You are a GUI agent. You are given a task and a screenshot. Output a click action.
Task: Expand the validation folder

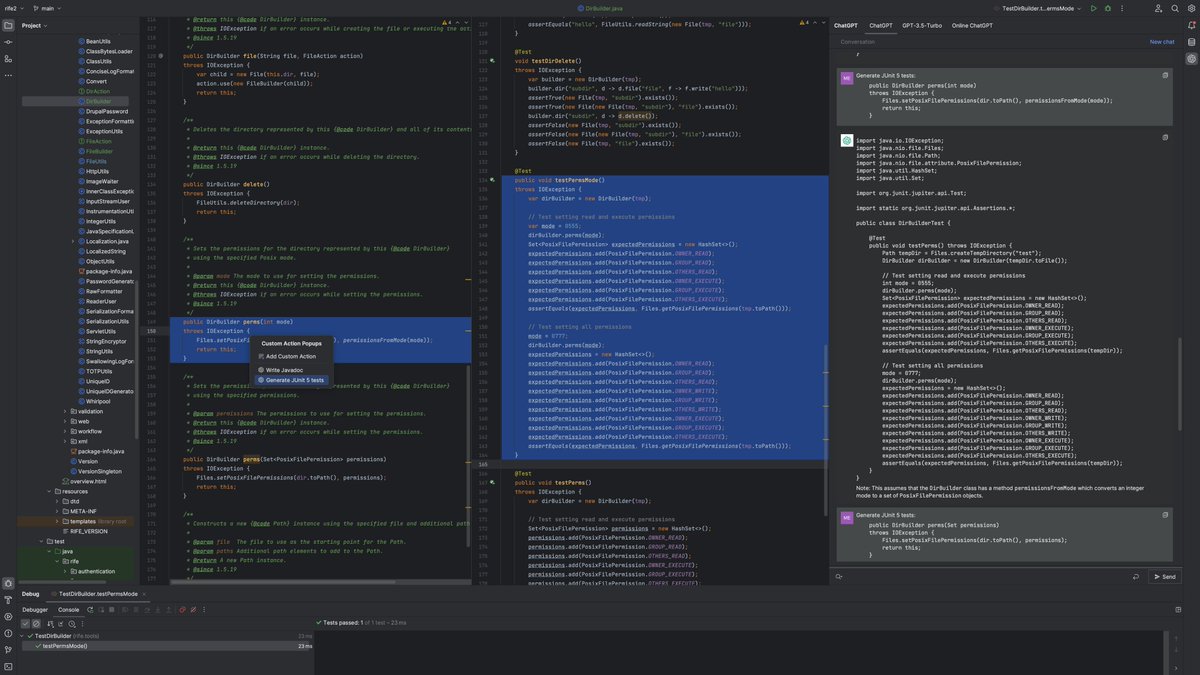(65, 411)
